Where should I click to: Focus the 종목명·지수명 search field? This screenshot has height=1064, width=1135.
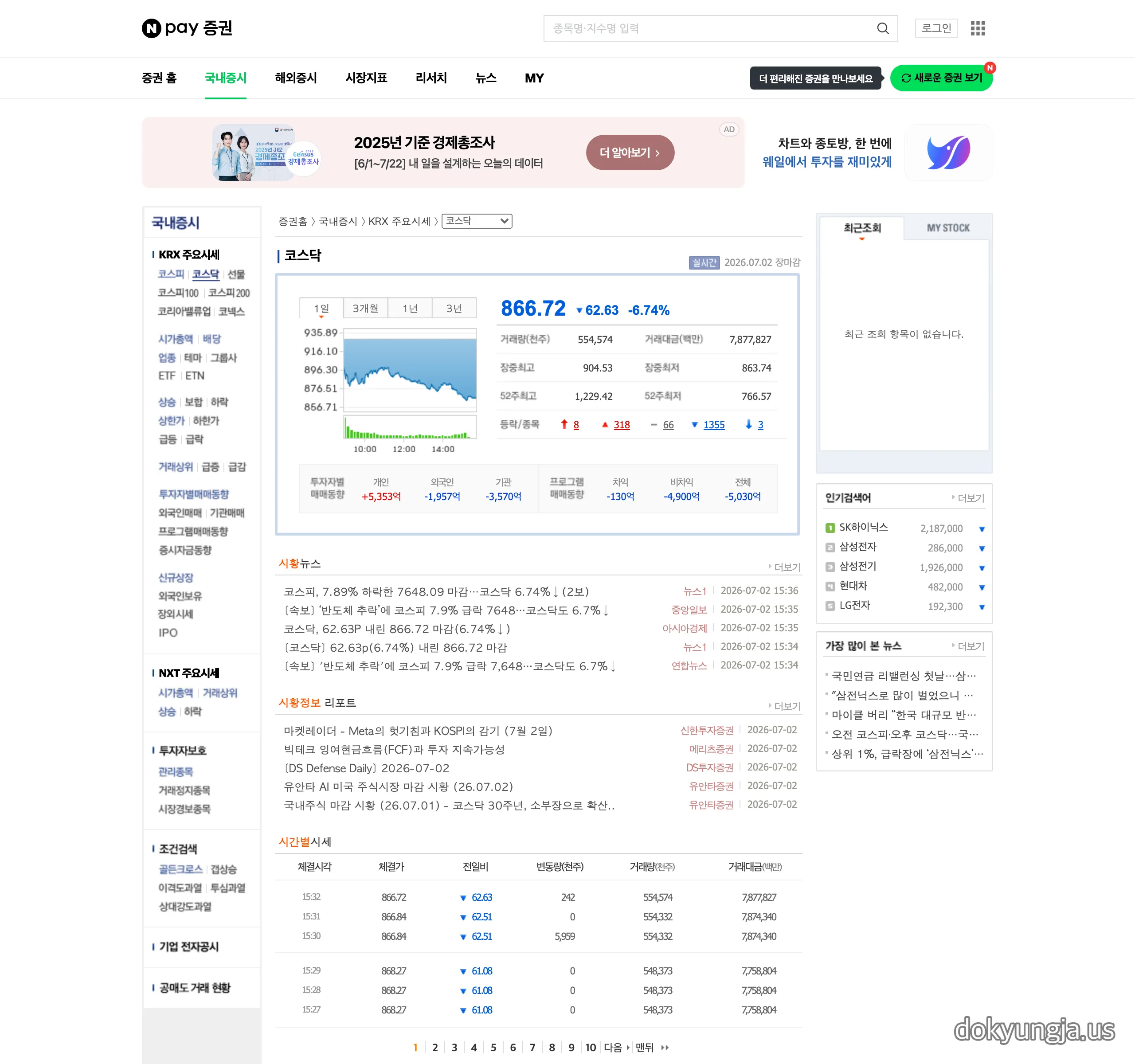[x=710, y=28]
